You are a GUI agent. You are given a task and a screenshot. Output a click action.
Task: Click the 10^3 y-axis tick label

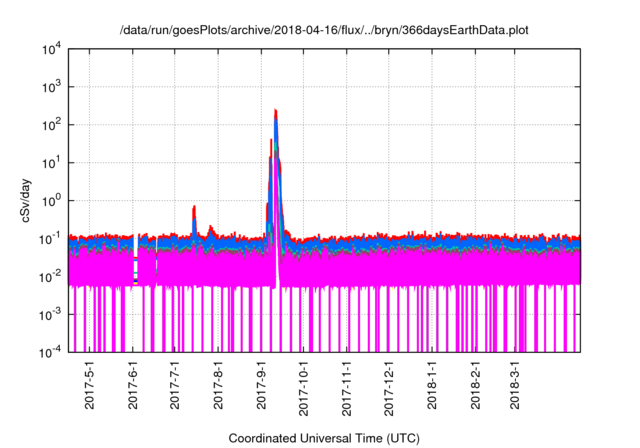(x=51, y=87)
